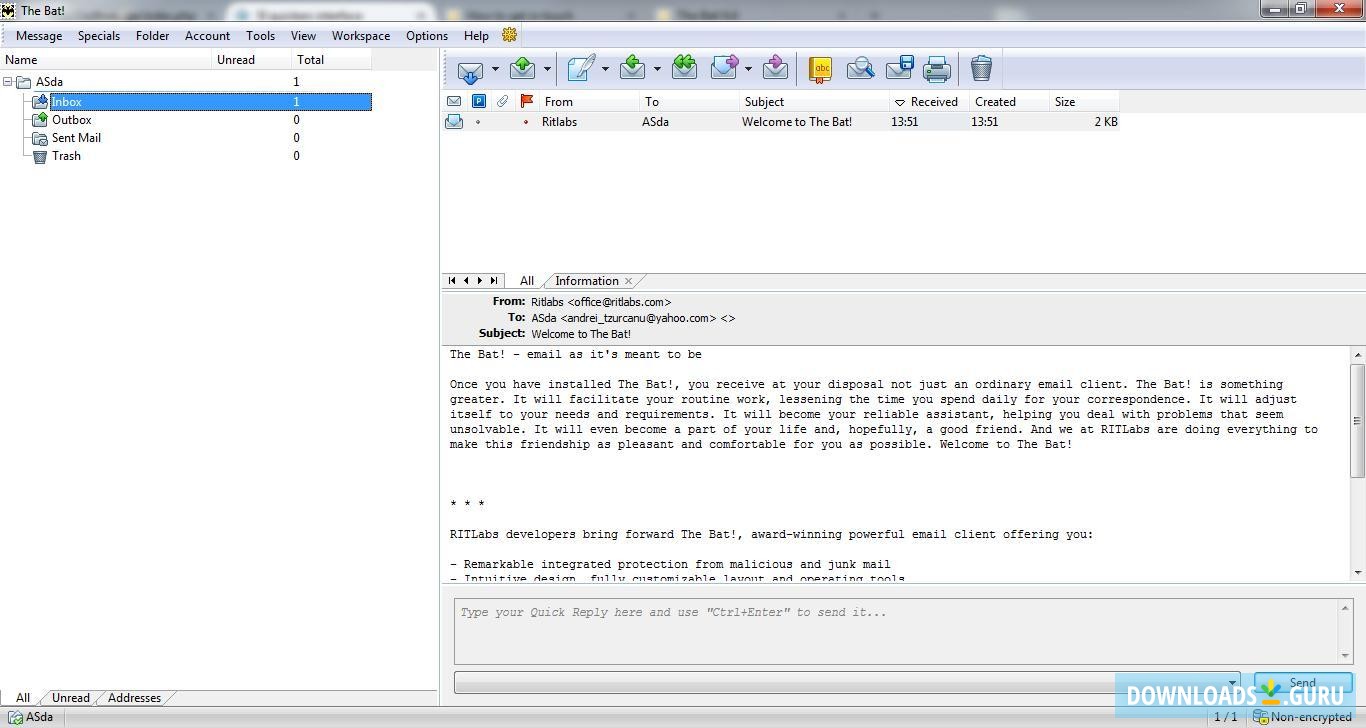The width and height of the screenshot is (1366, 728).
Task: Click the Reply to All icon
Action: (685, 68)
